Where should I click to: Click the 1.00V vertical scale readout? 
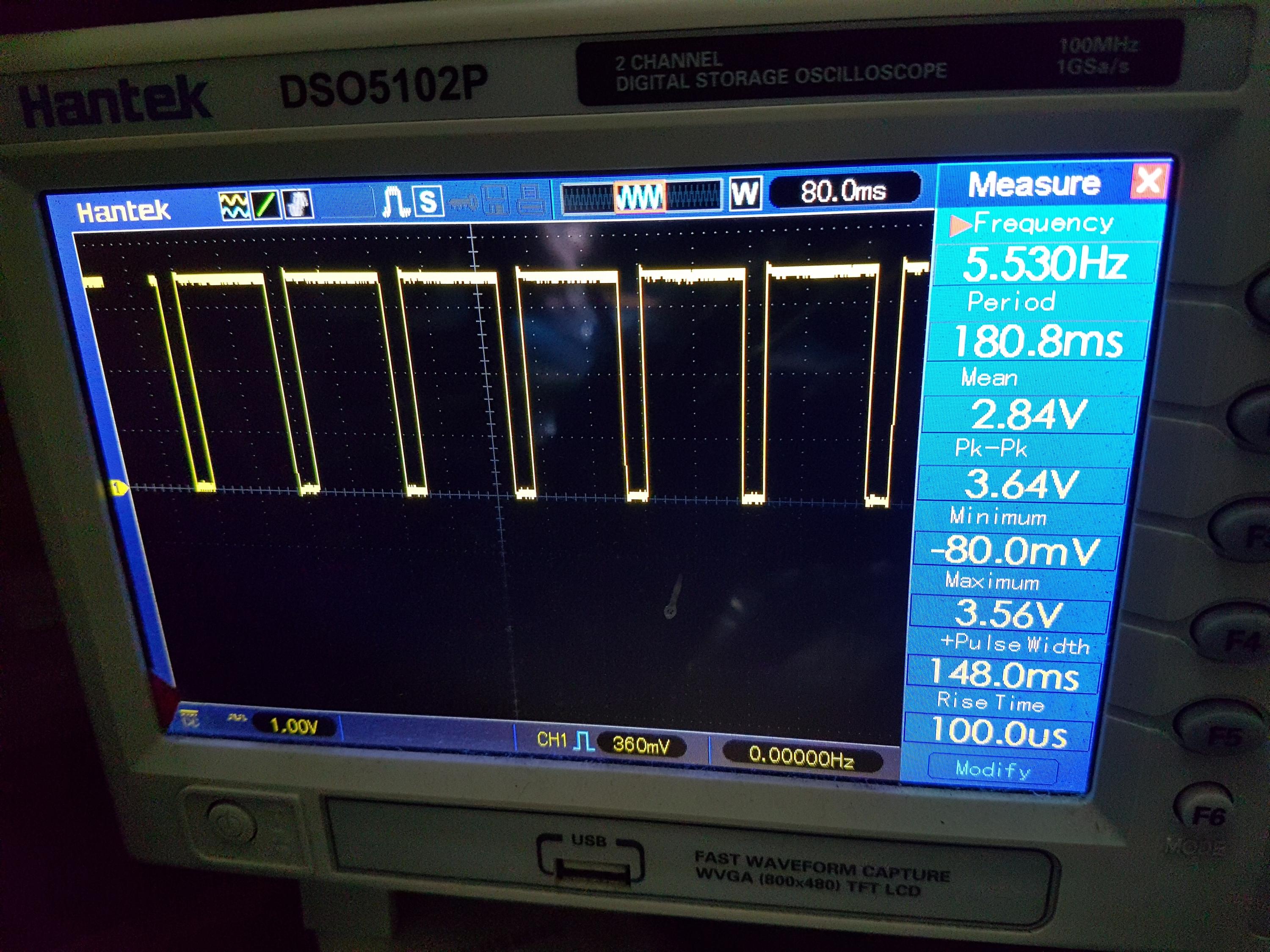(293, 726)
